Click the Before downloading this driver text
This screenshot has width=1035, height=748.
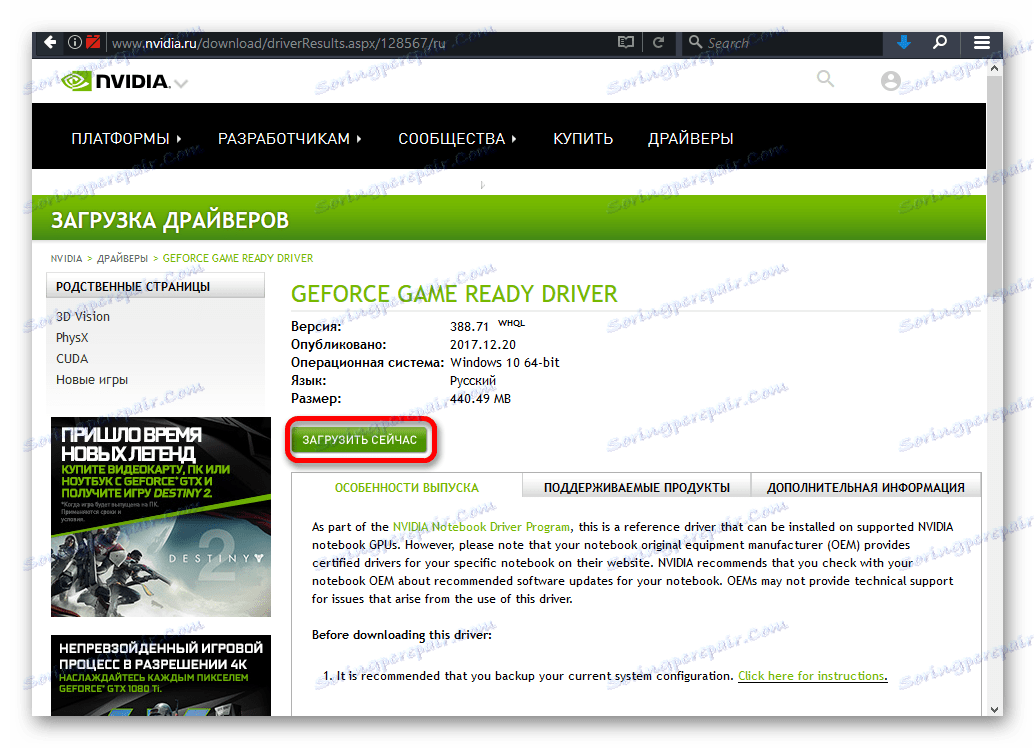[x=401, y=635]
